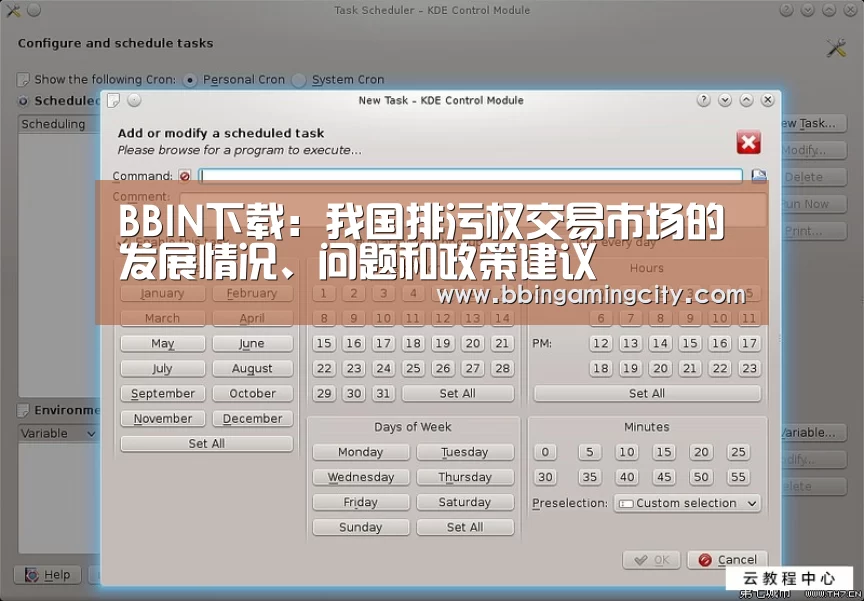The image size is (864, 601).
Task: Toggle the July month button
Action: tap(163, 368)
